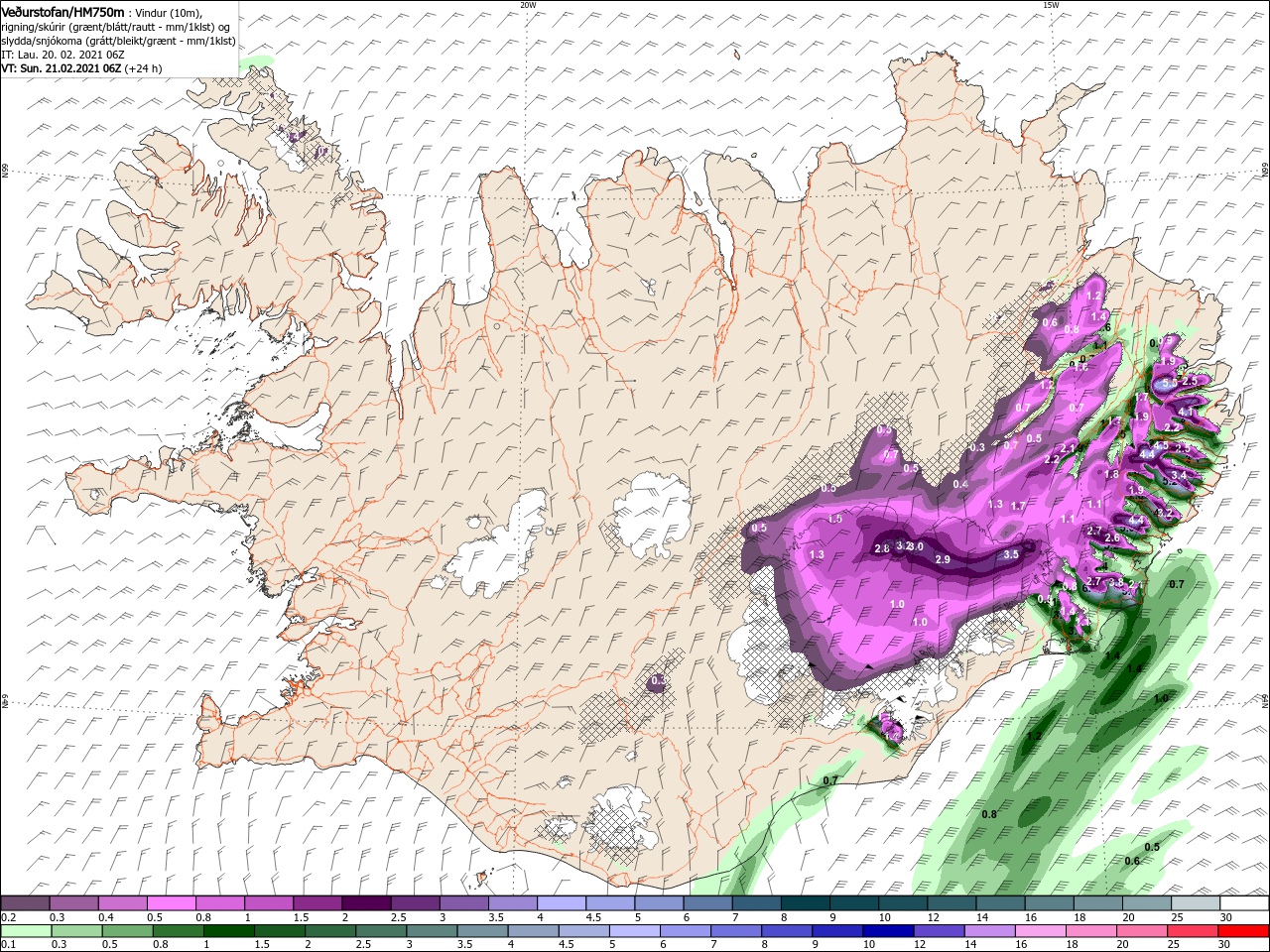Pick the pale grey snow swatch between 25 and 30
This screenshot has width=1270, height=952.
[1195, 903]
